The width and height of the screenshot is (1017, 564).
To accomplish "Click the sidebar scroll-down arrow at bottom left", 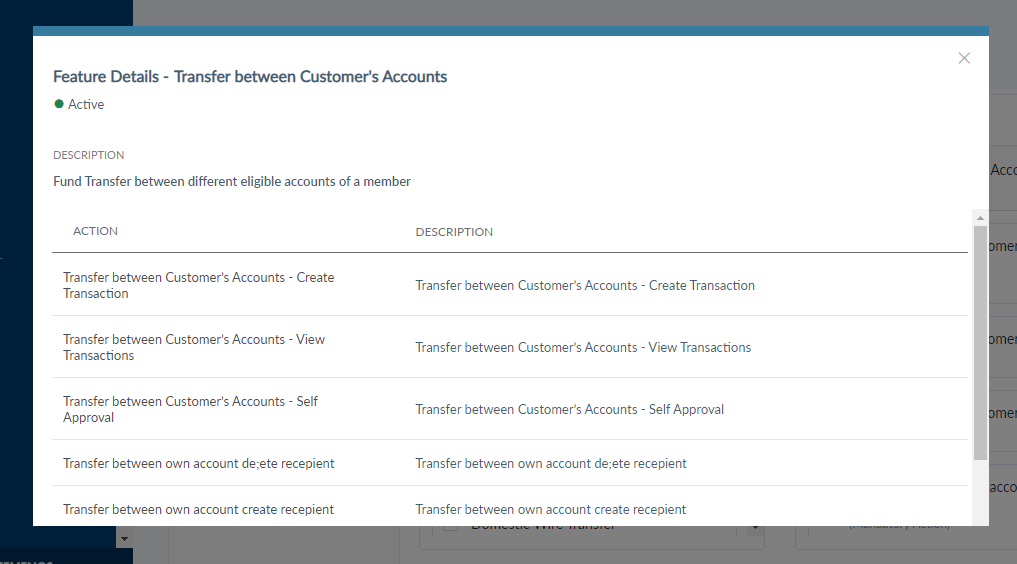I will point(124,539).
